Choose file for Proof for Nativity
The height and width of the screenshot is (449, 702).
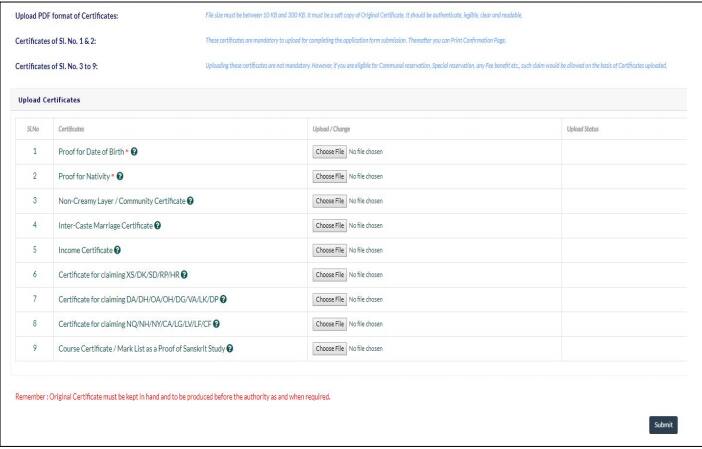pyautogui.click(x=329, y=176)
